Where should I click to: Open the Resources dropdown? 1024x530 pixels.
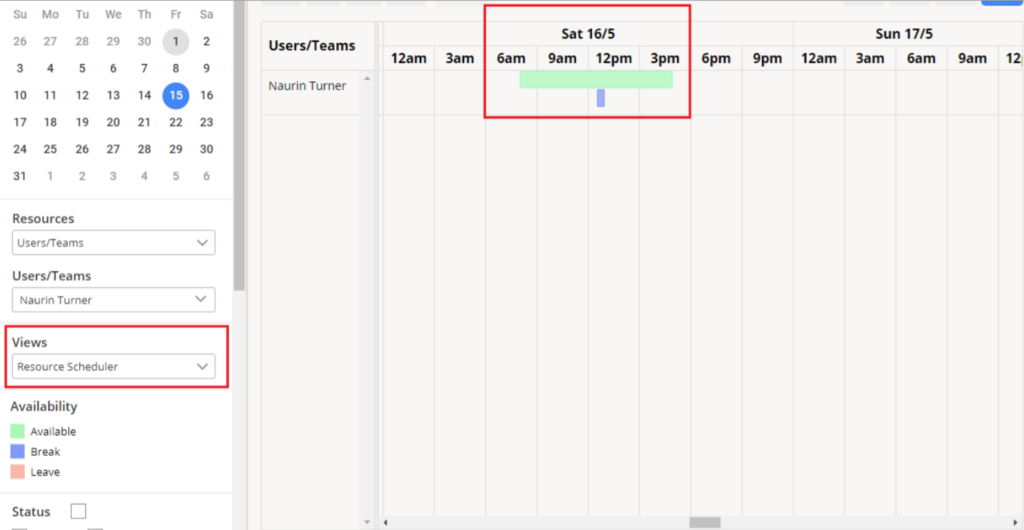click(x=114, y=243)
